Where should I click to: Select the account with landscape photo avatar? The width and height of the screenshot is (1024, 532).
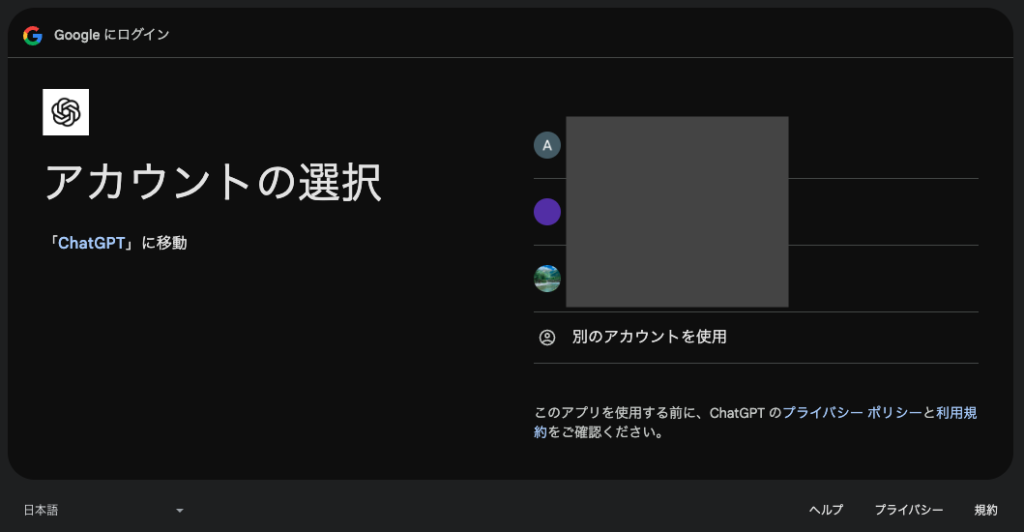click(756, 279)
